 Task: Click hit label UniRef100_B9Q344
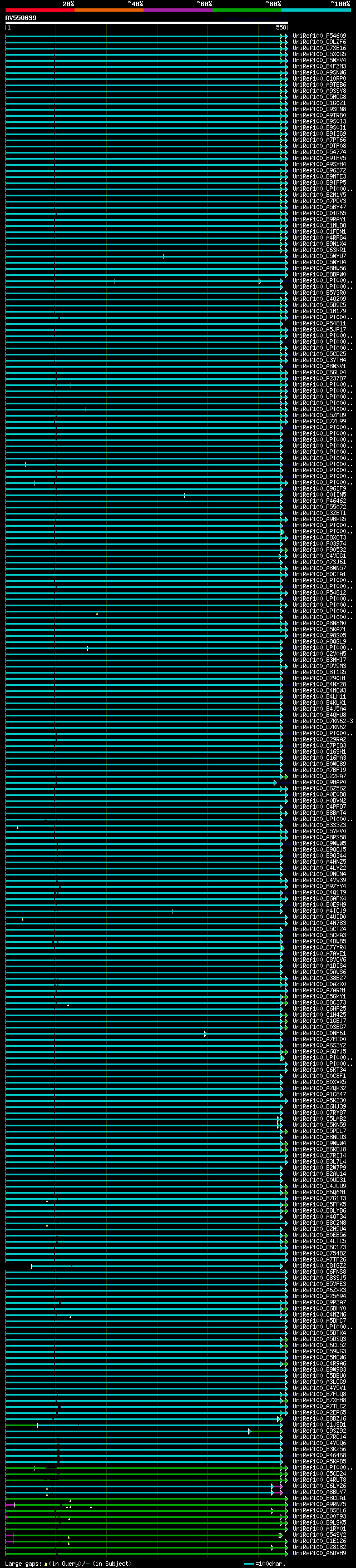[319, 856]
